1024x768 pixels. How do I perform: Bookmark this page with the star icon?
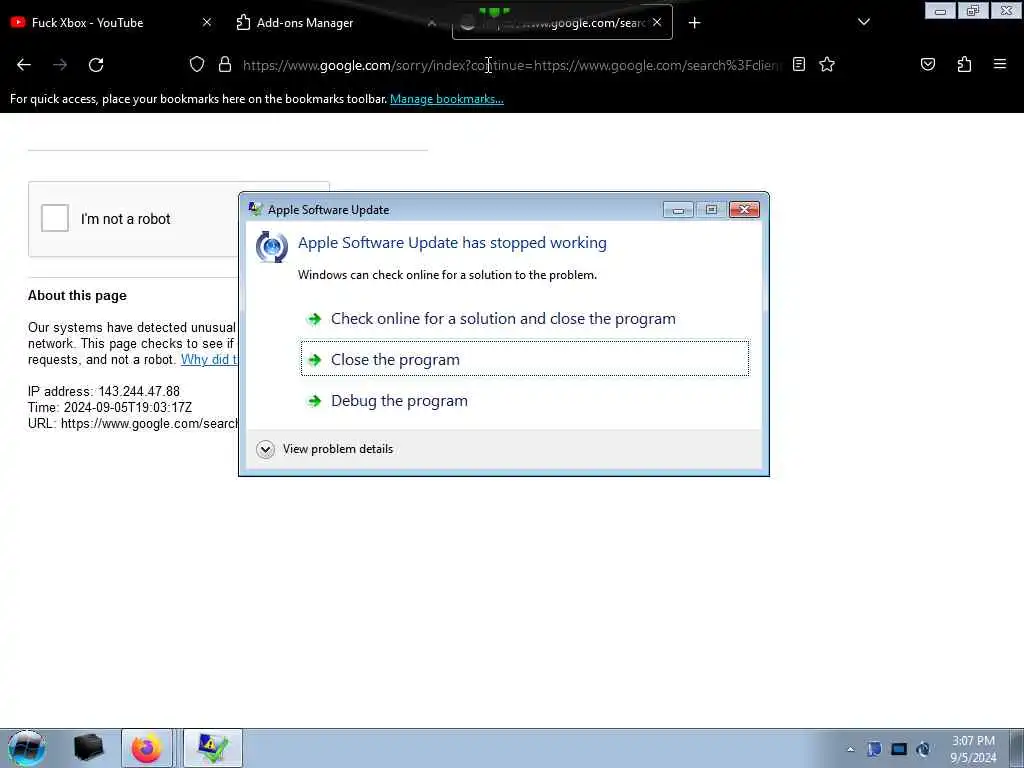click(827, 64)
